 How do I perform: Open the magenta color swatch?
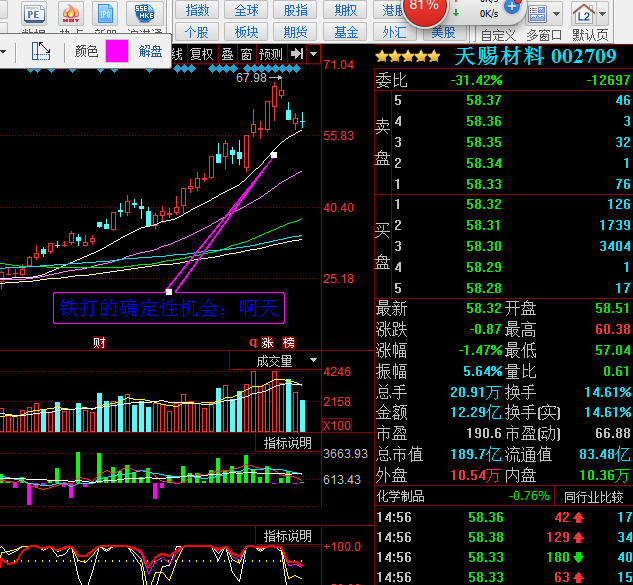pos(117,51)
